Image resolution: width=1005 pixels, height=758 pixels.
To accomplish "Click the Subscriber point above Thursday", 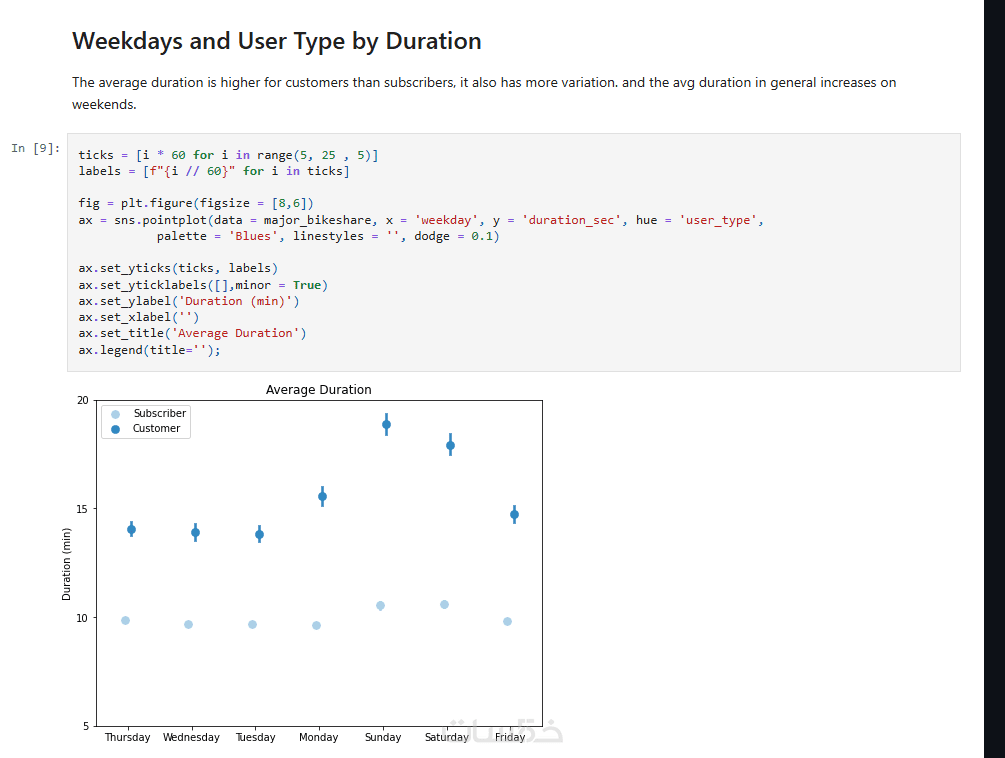I will point(125,620).
